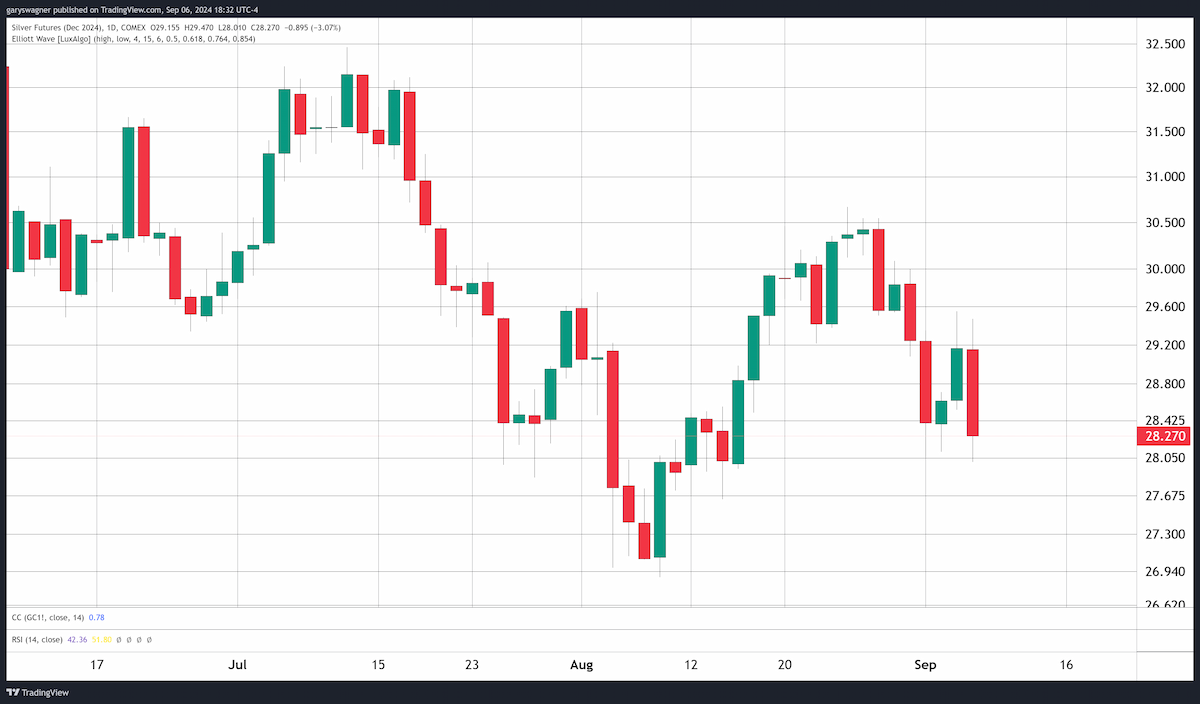The image size is (1200, 704).
Task: Click the red 28.270 current price label
Action: [1165, 436]
